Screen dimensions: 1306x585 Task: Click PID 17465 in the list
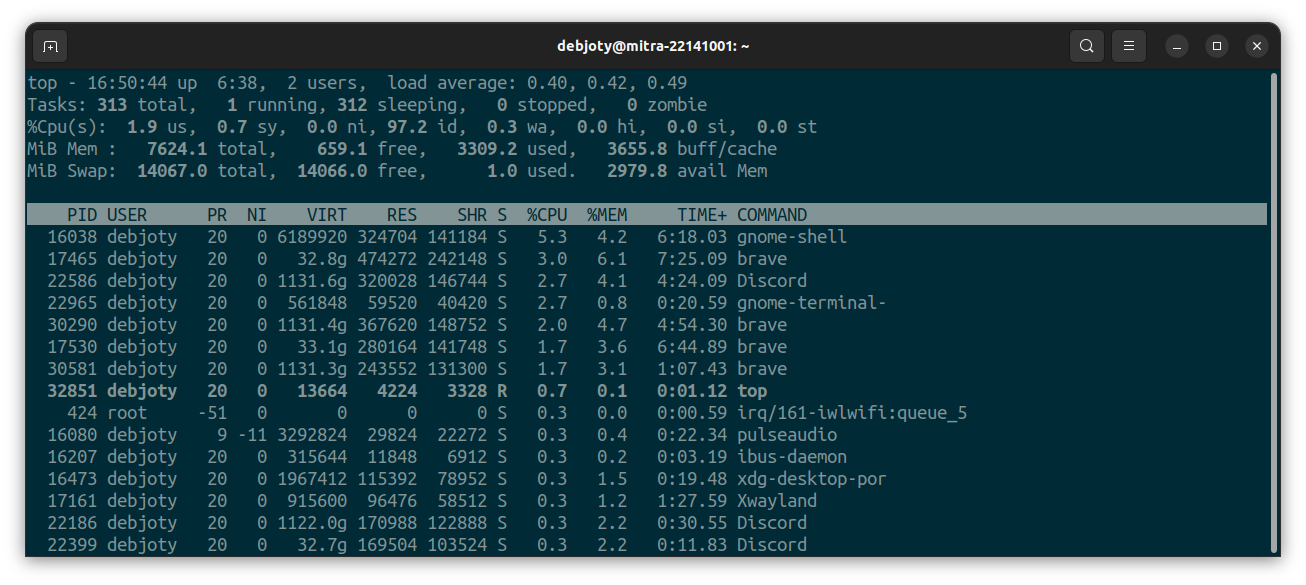coord(72,259)
